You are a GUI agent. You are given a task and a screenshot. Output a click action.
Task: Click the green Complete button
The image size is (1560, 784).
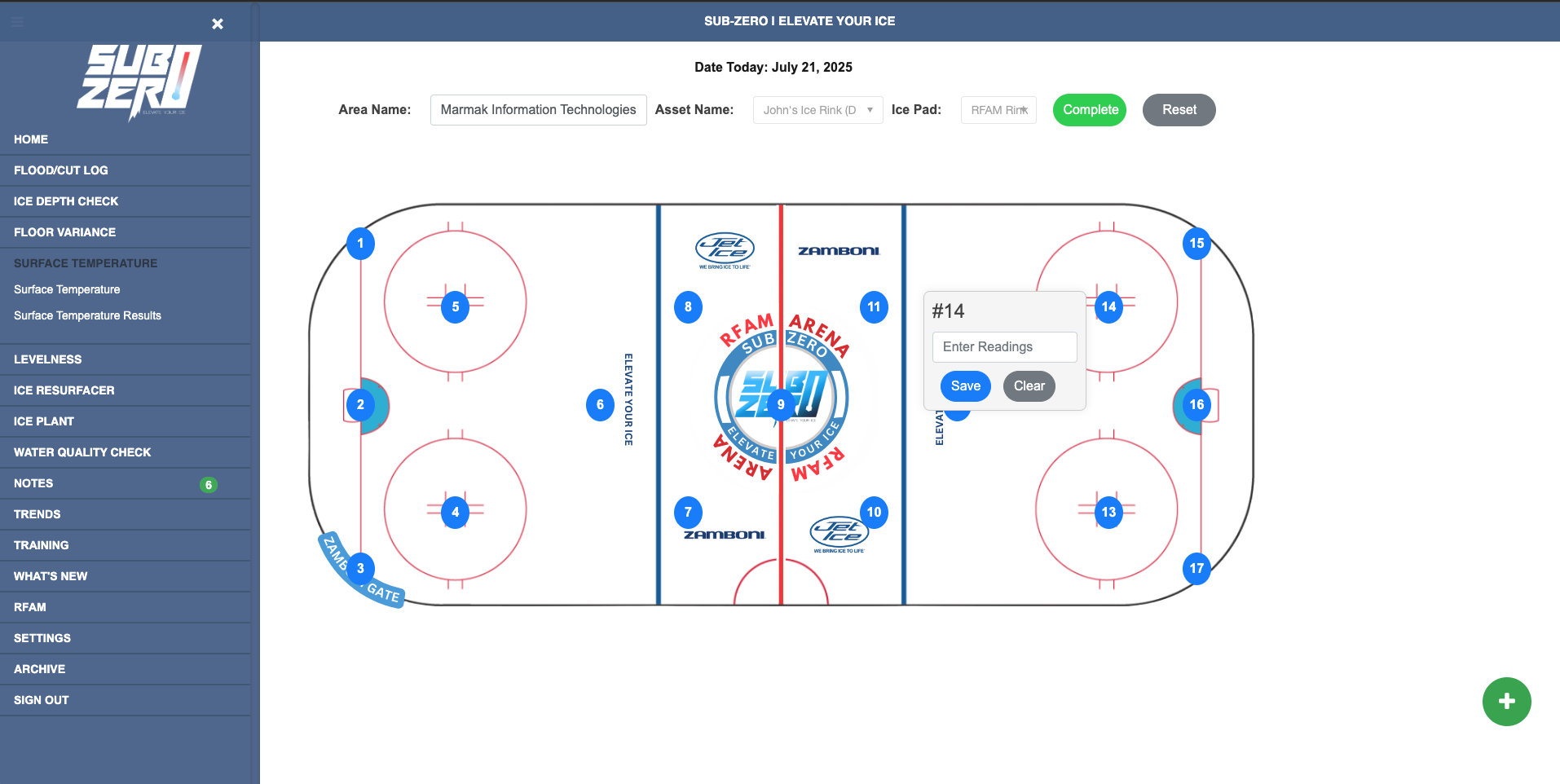1090,110
